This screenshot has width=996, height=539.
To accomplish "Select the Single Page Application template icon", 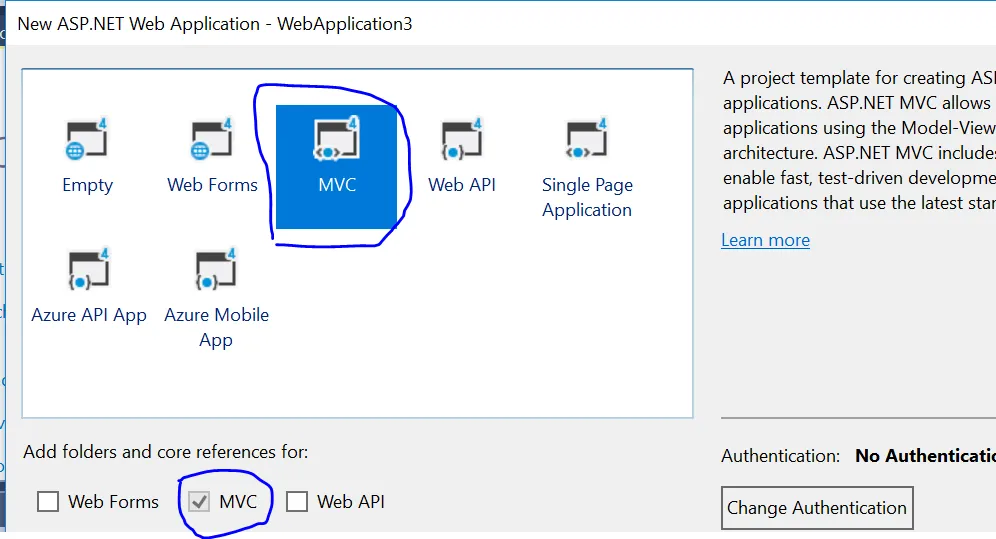I will [586, 139].
